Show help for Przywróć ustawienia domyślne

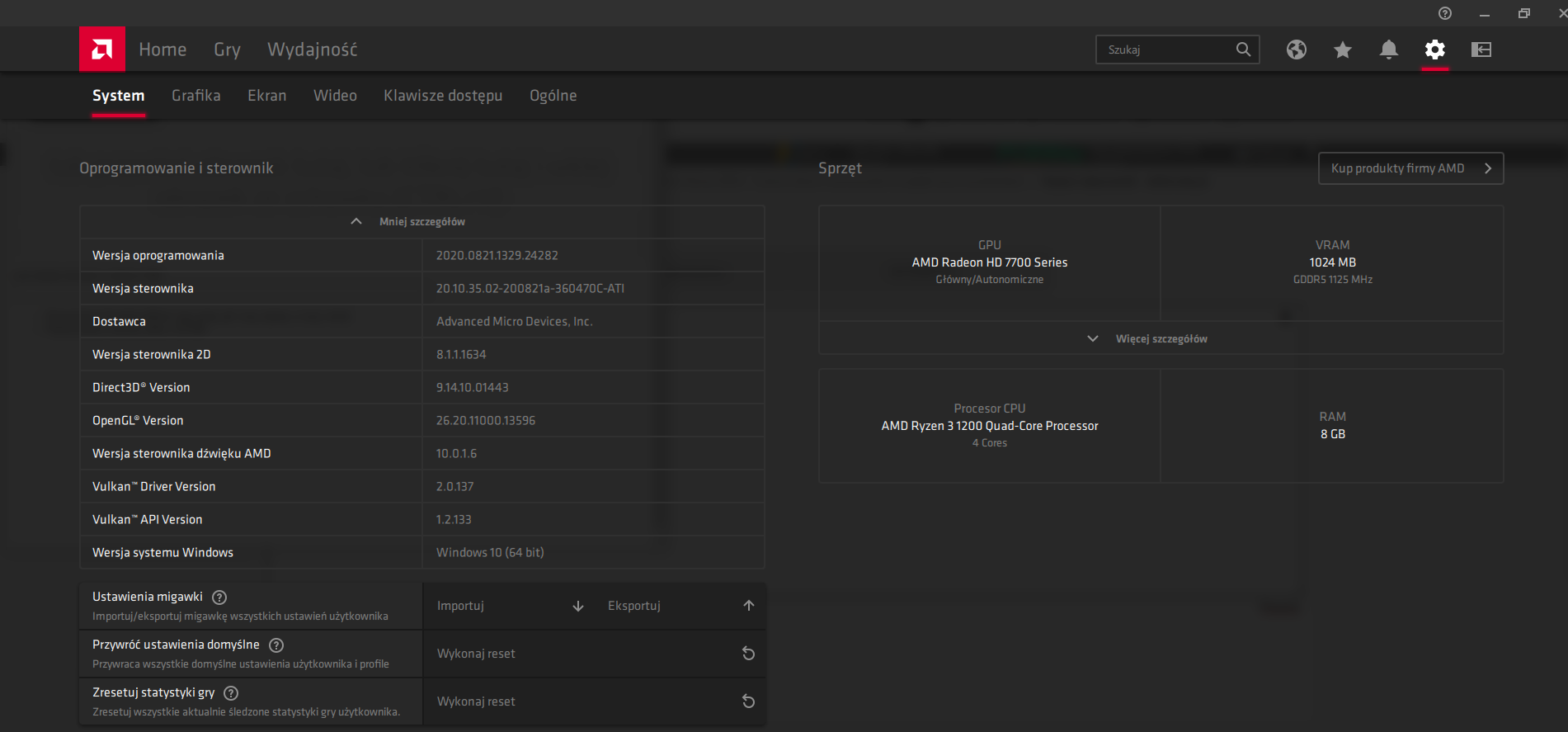[x=276, y=645]
